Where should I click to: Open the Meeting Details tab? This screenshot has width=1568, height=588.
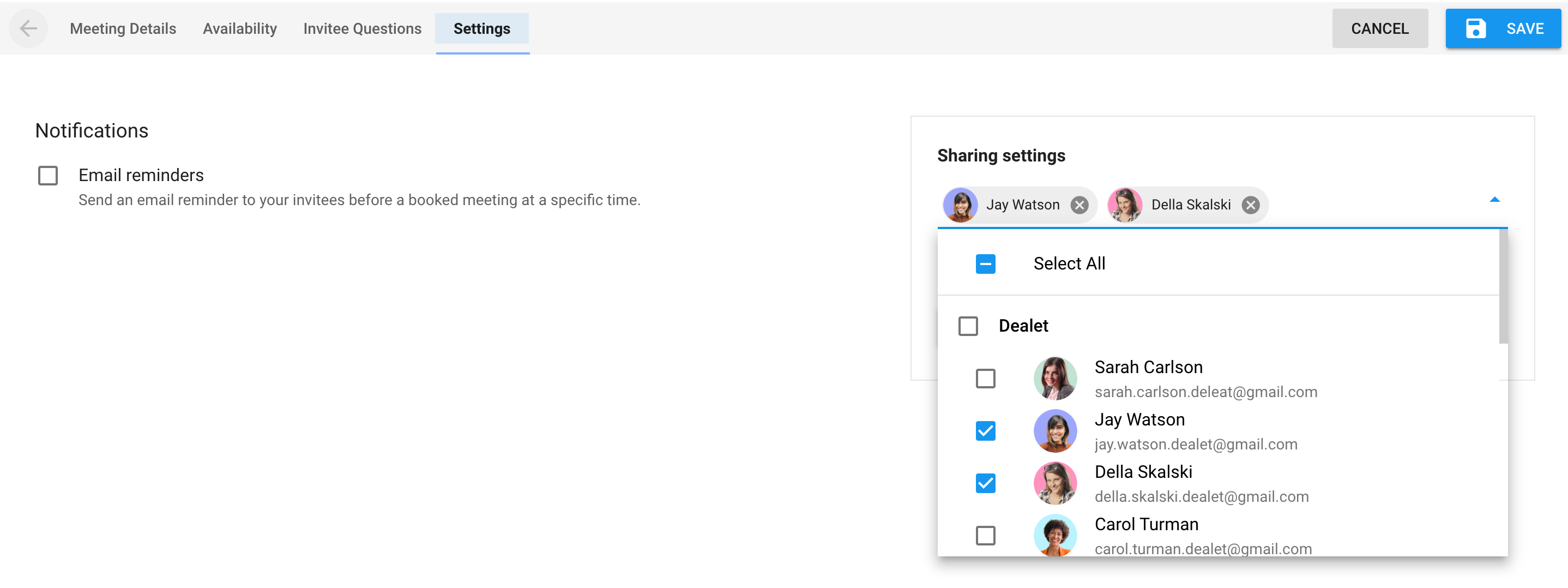[x=123, y=28]
